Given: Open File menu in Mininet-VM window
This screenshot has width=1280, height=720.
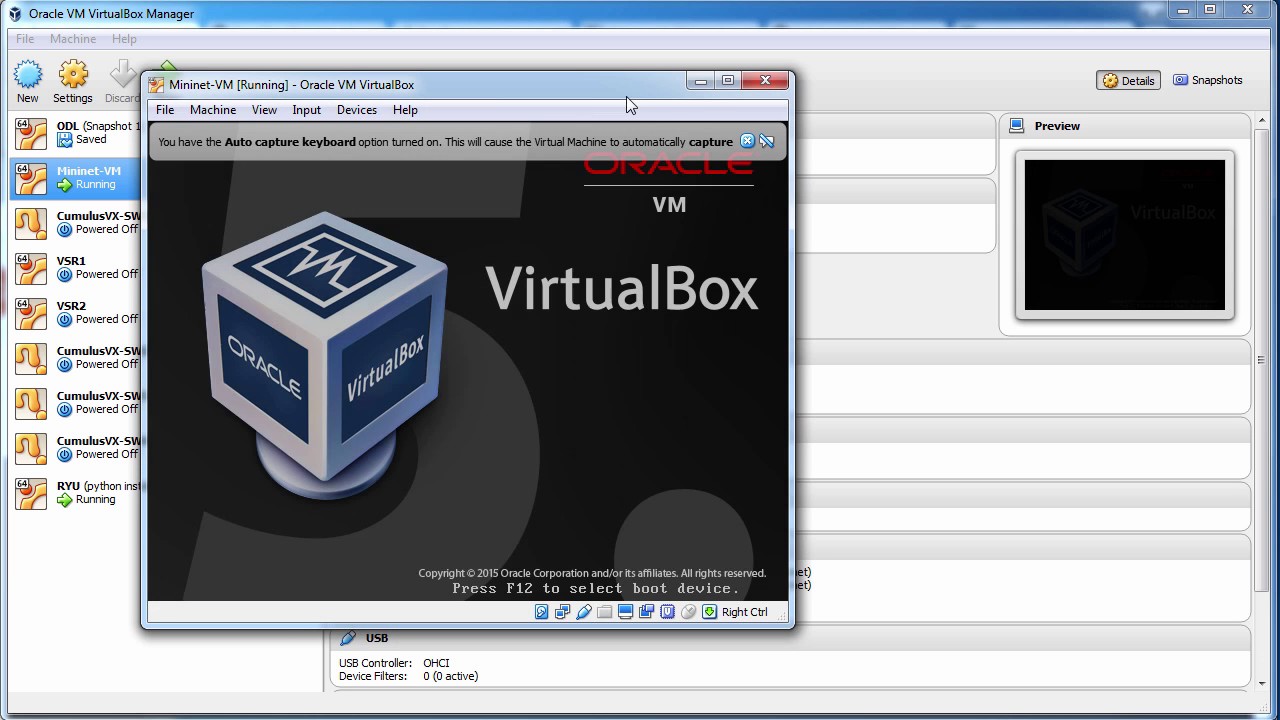Looking at the screenshot, I should (165, 110).
